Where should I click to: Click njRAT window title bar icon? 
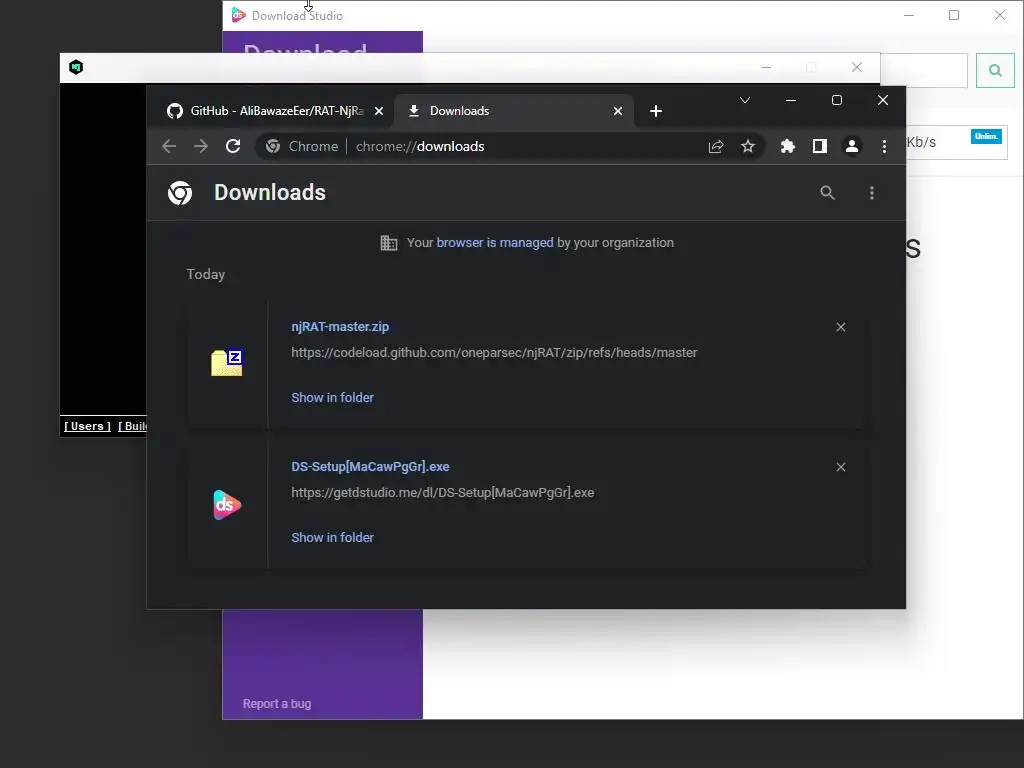pyautogui.click(x=76, y=67)
